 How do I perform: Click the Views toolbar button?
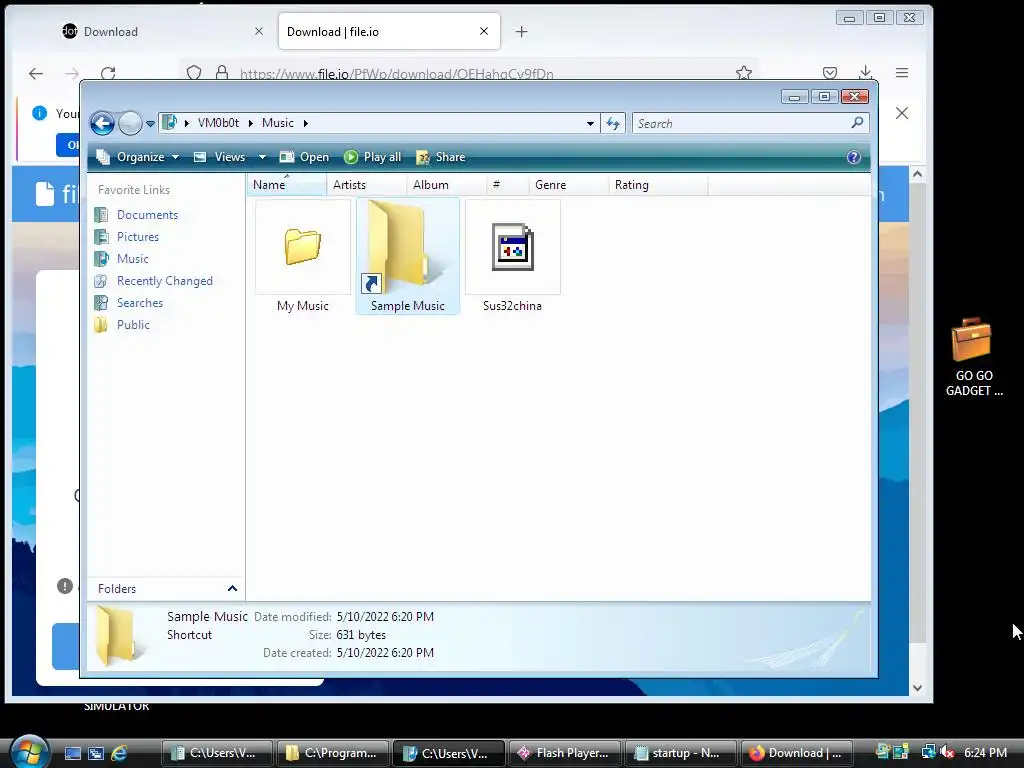tap(219, 157)
